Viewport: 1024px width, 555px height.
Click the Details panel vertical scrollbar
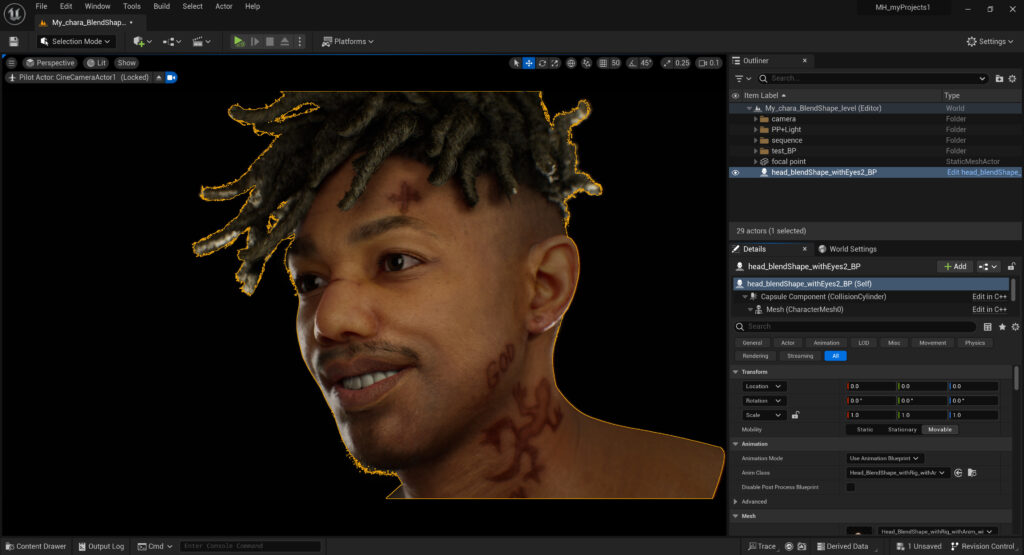[1018, 380]
